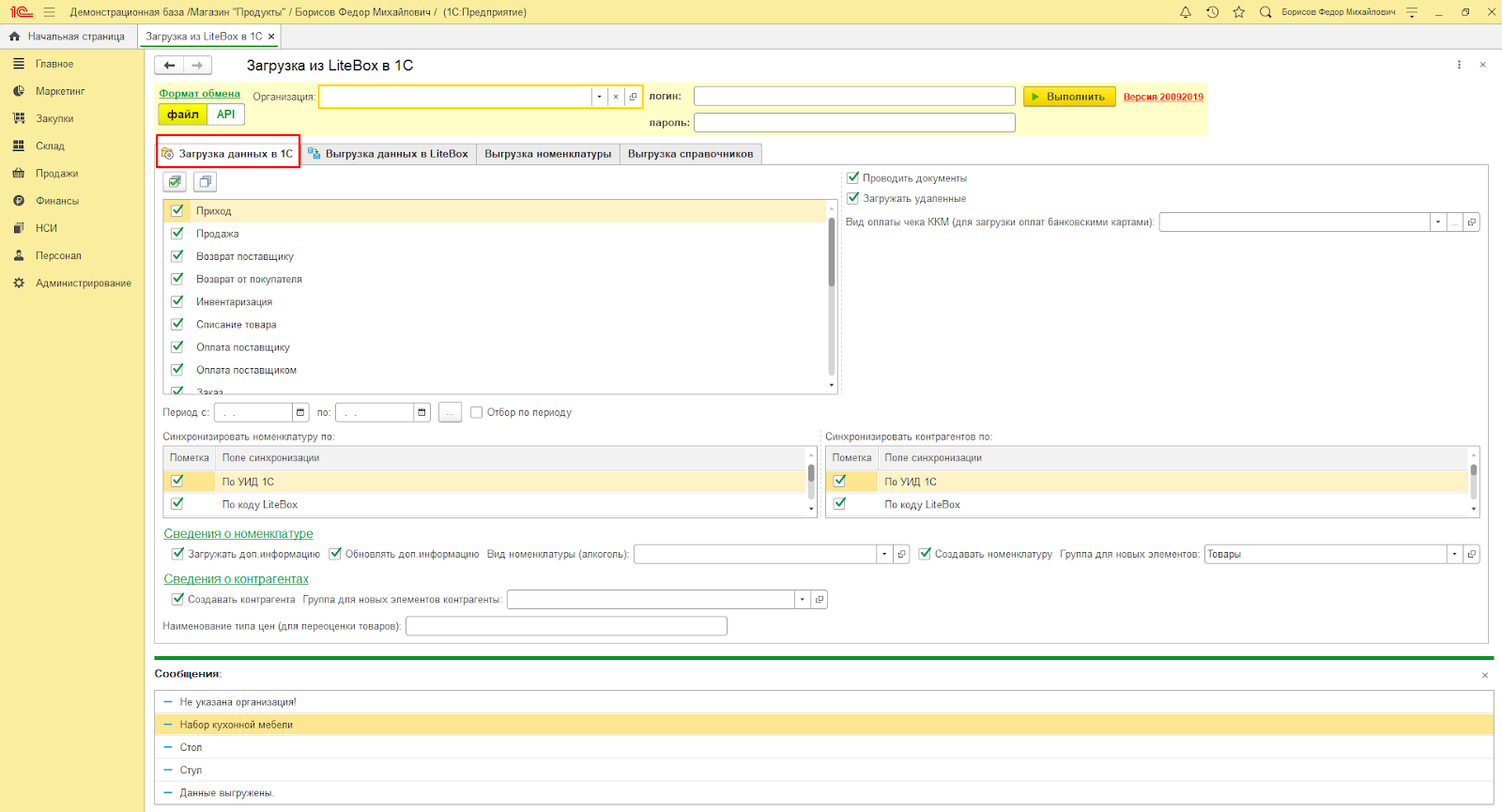Viewport: 1502px width, 812px height.
Task: Expand Группа для новых элементов Товары dropdown
Action: [1455, 554]
